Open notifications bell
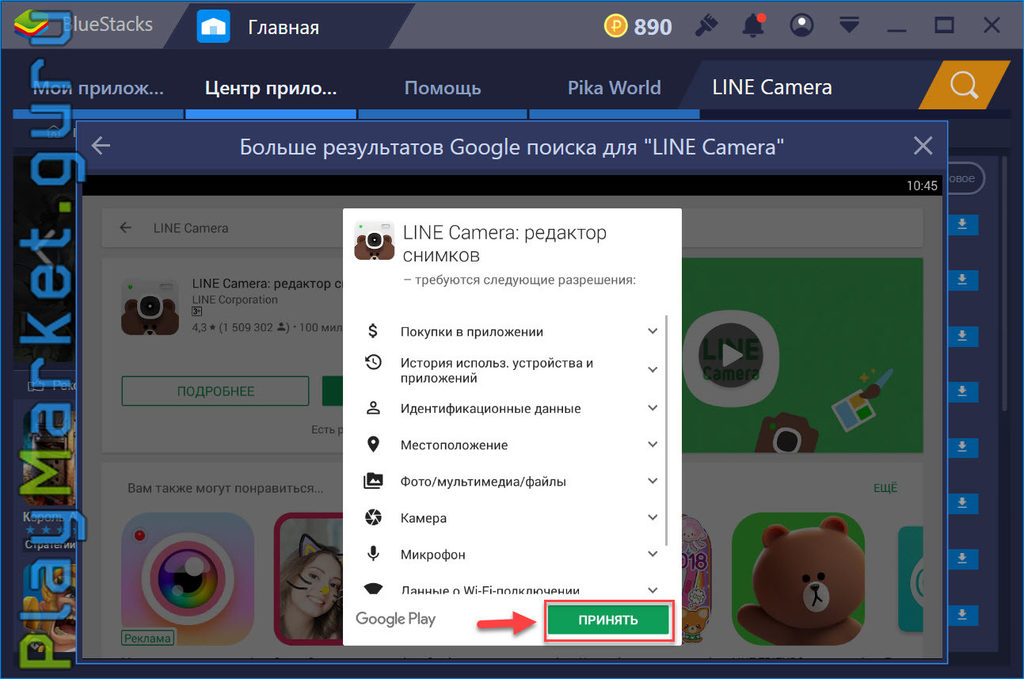Image resolution: width=1024 pixels, height=679 pixels. coord(753,26)
